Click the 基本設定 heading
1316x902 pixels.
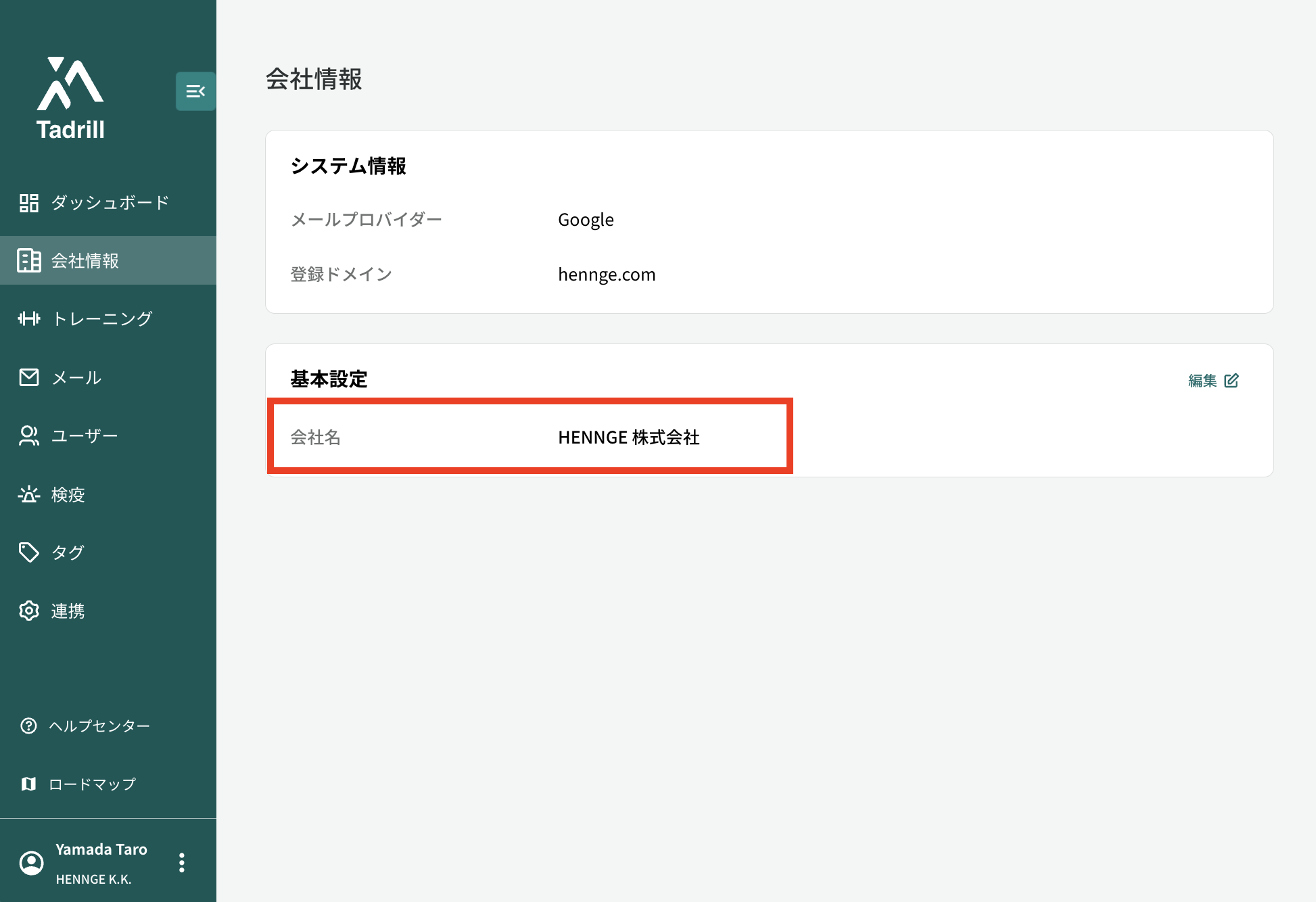(x=329, y=379)
